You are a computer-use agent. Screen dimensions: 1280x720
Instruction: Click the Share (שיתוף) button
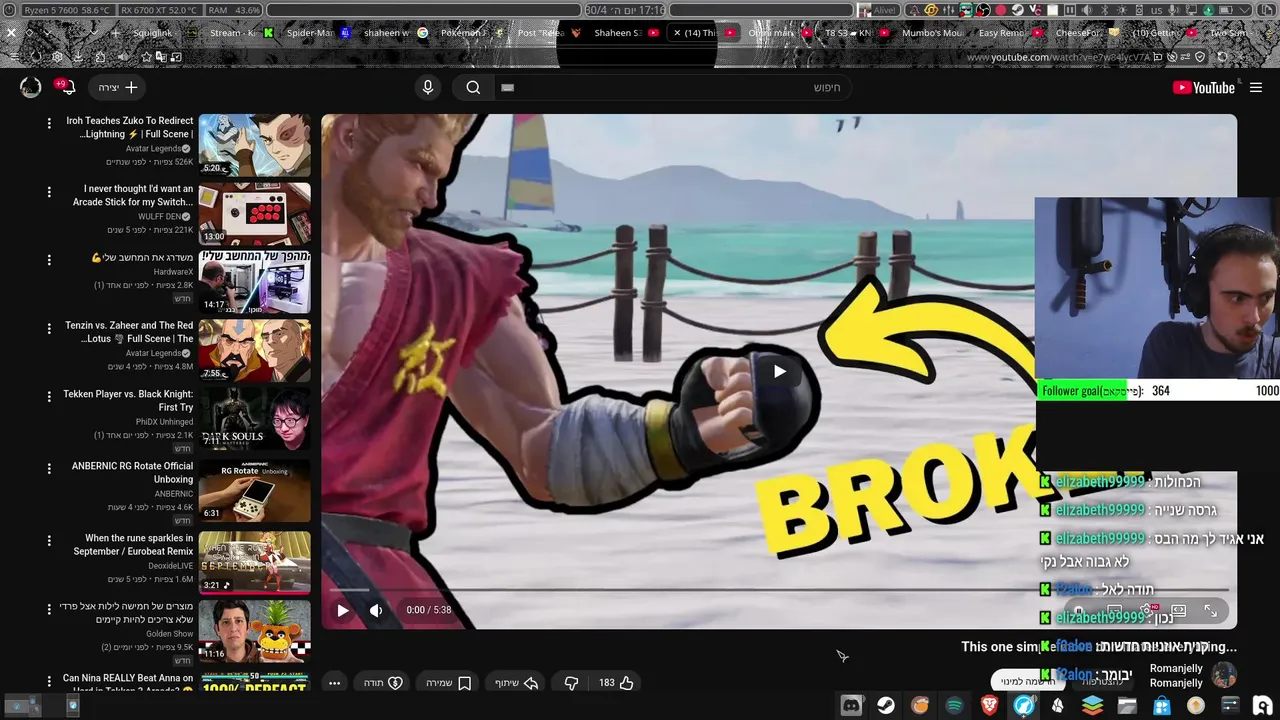pyautogui.click(x=517, y=683)
